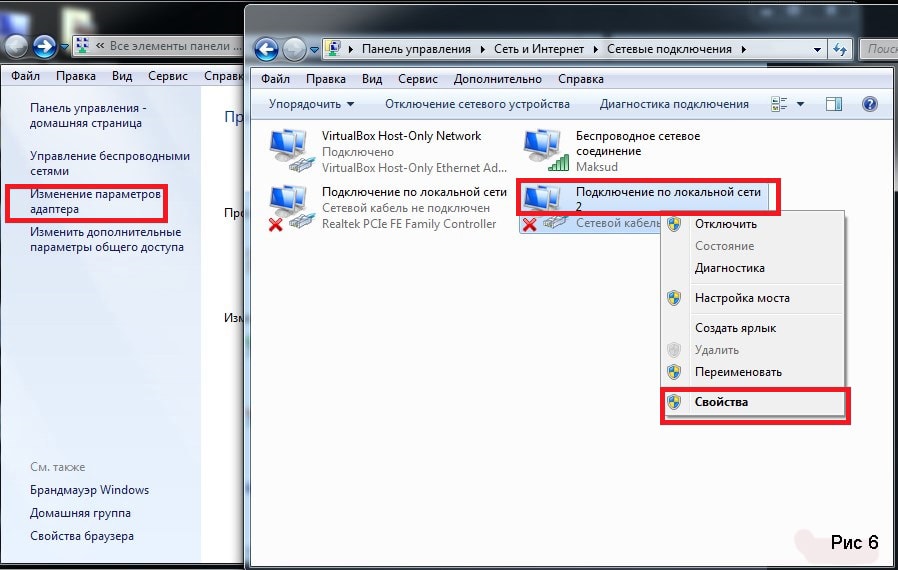Viewport: 898px width, 570px height.
Task: Toggle the preview pane icon
Action: [834, 104]
